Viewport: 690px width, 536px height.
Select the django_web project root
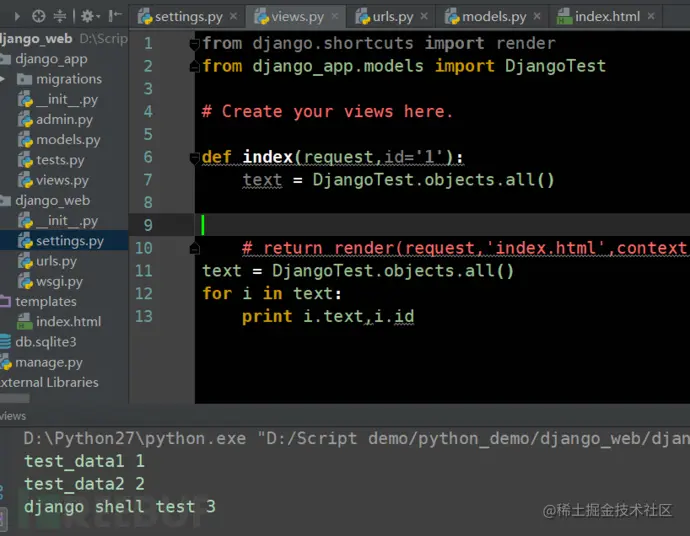coord(36,39)
